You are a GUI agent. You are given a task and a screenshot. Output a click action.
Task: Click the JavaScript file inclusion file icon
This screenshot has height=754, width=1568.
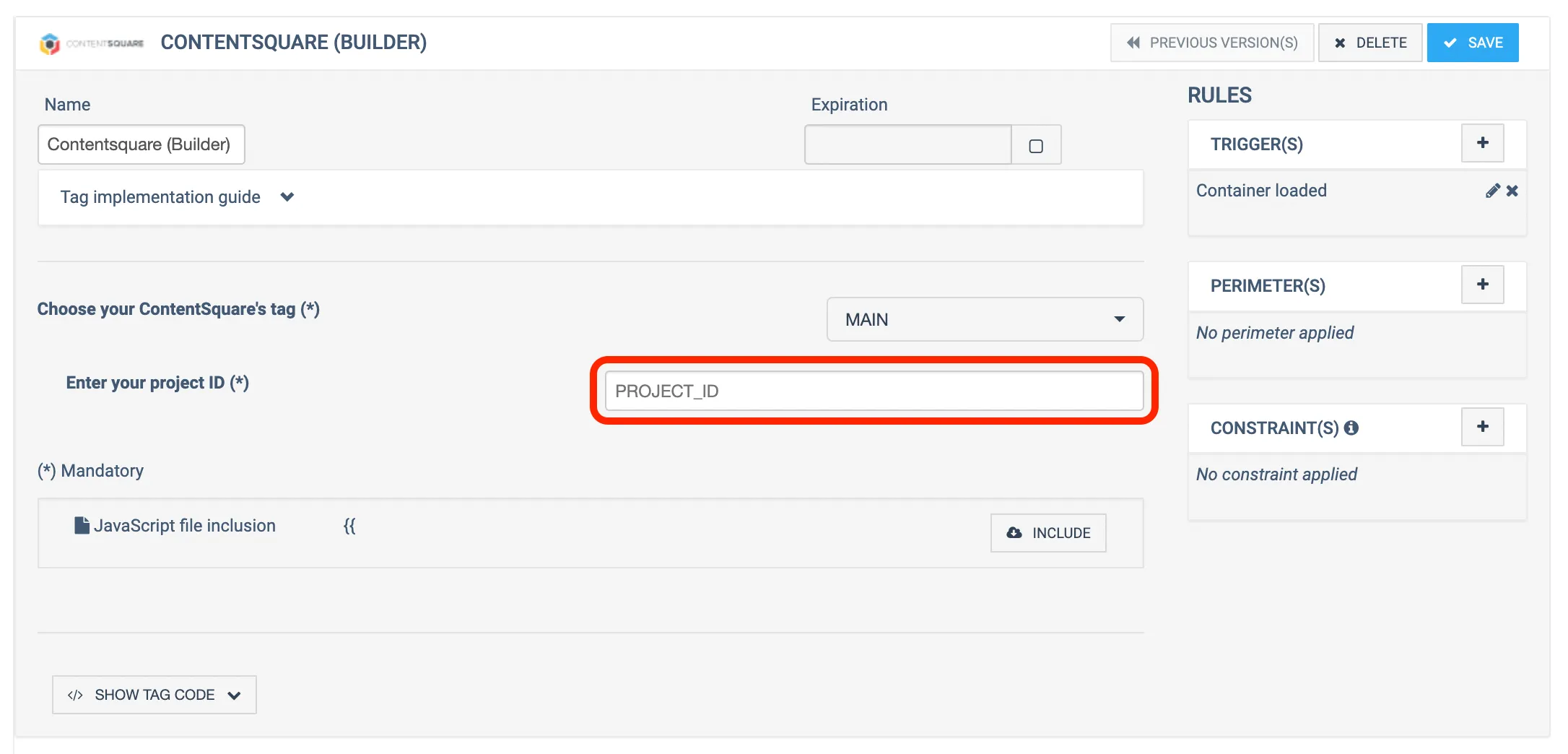click(x=82, y=525)
